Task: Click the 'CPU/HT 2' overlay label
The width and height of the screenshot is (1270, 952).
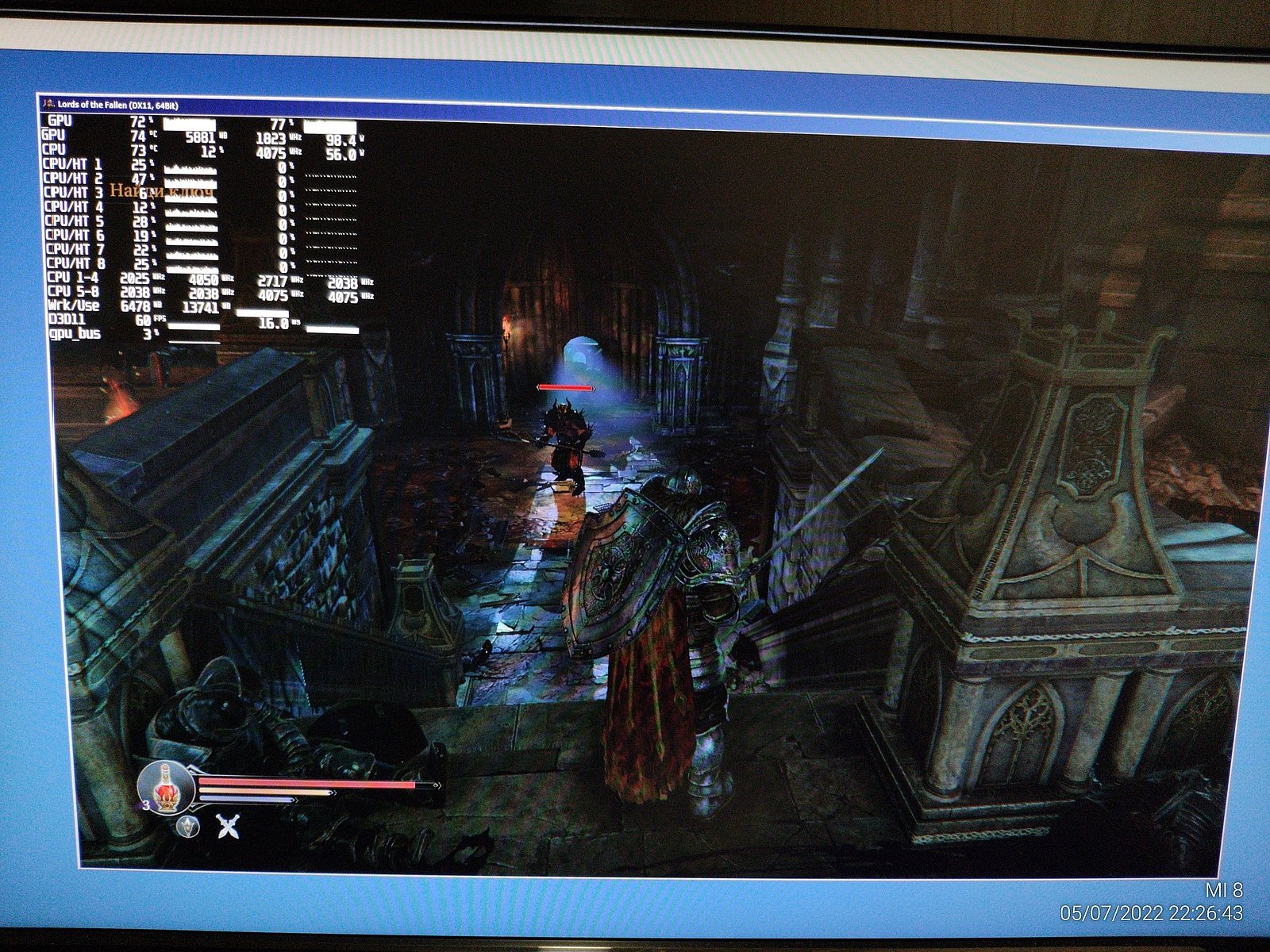Action: pos(73,178)
